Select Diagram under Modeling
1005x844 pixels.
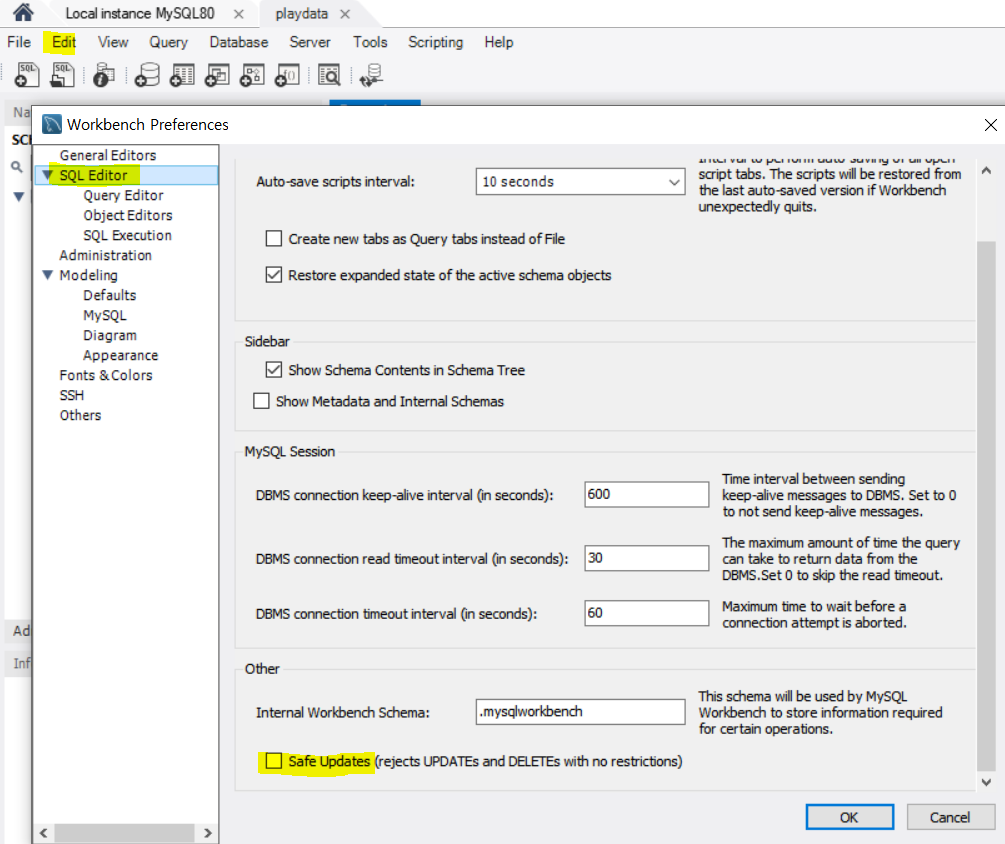pyautogui.click(x=110, y=335)
